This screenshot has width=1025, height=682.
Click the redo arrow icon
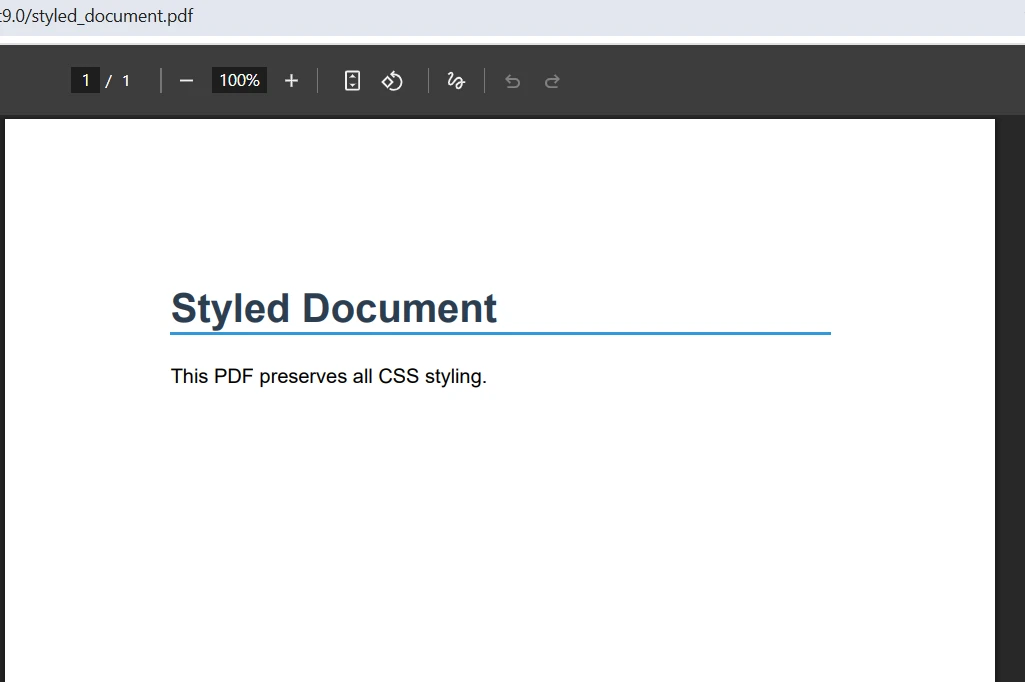click(552, 80)
